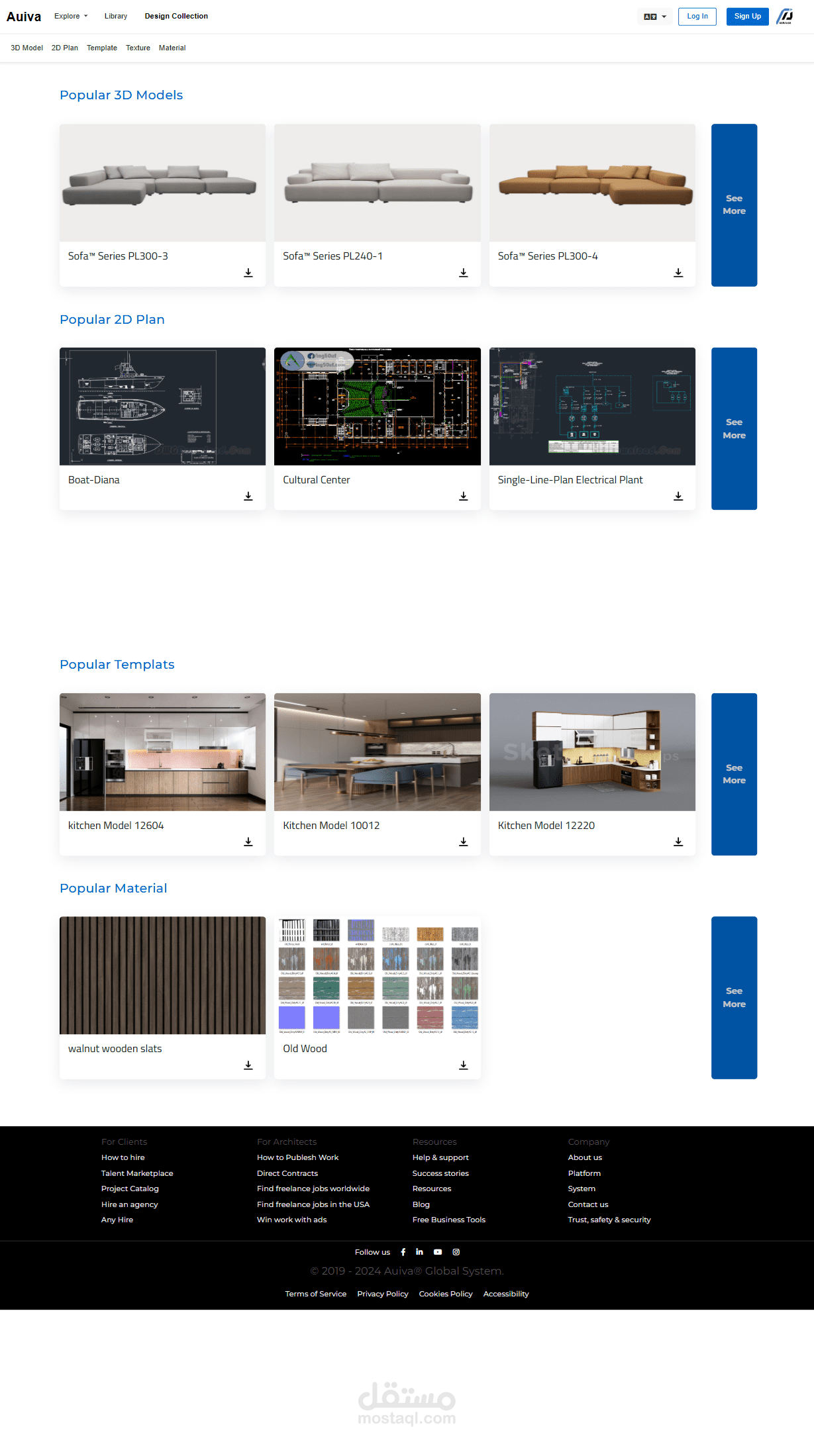Open Cultural Center plan thumbnail
The height and width of the screenshot is (1456, 814).
pos(378,407)
